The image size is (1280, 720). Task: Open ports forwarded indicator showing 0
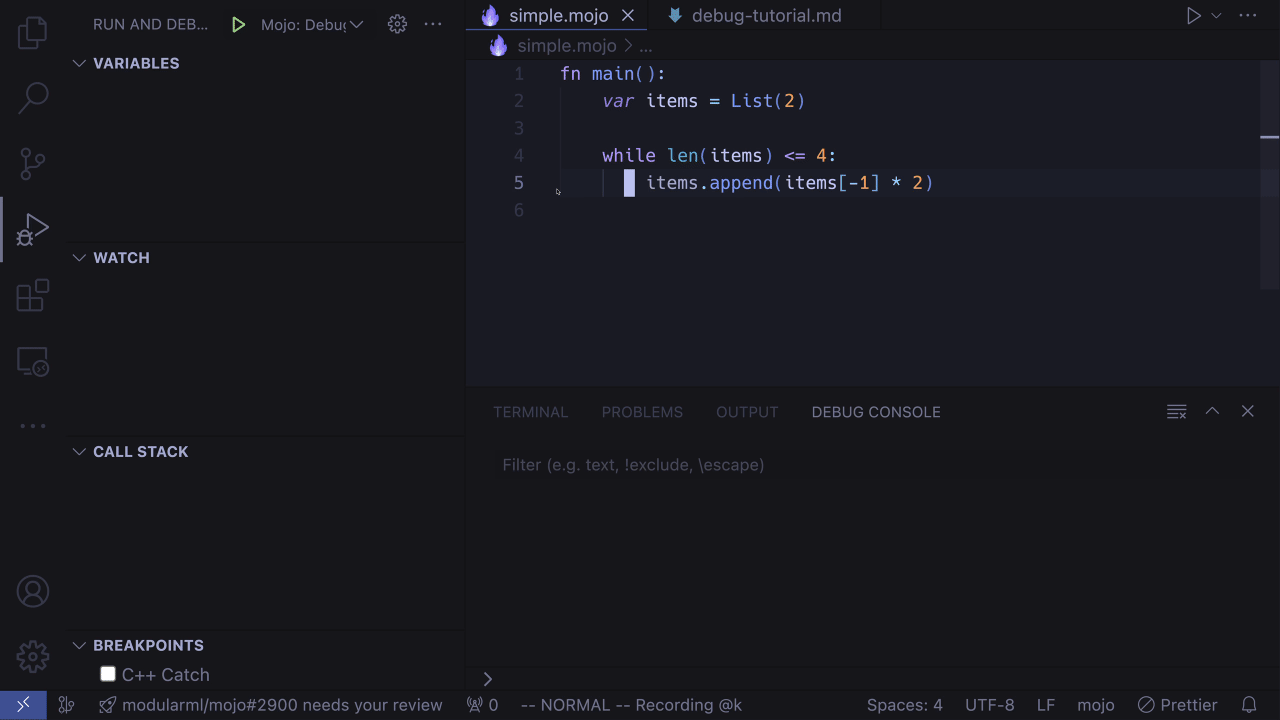pyautogui.click(x=482, y=705)
